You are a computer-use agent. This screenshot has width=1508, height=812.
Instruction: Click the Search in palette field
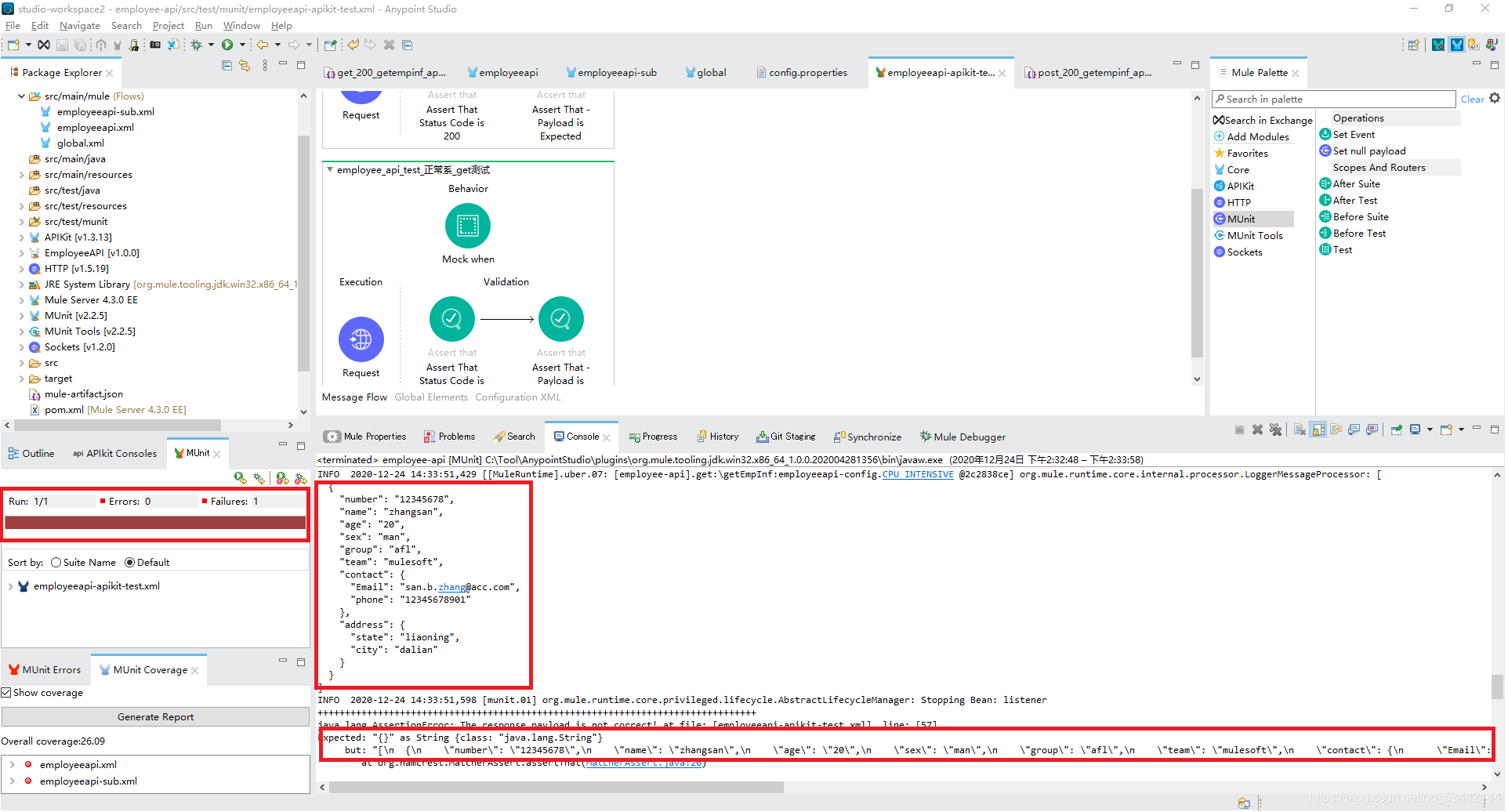[x=1334, y=100]
